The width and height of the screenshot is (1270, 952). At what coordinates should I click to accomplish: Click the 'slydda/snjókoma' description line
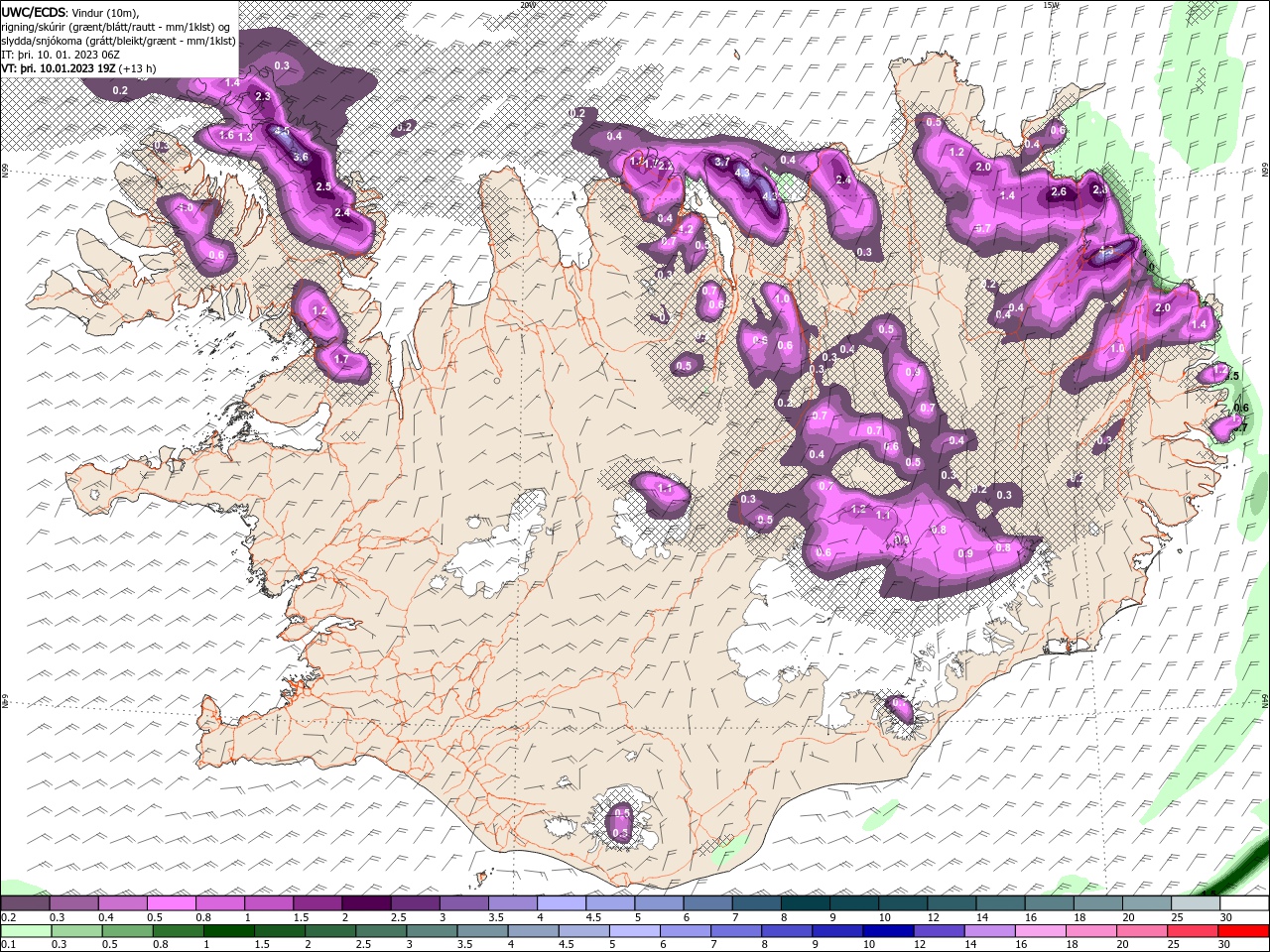(x=119, y=41)
